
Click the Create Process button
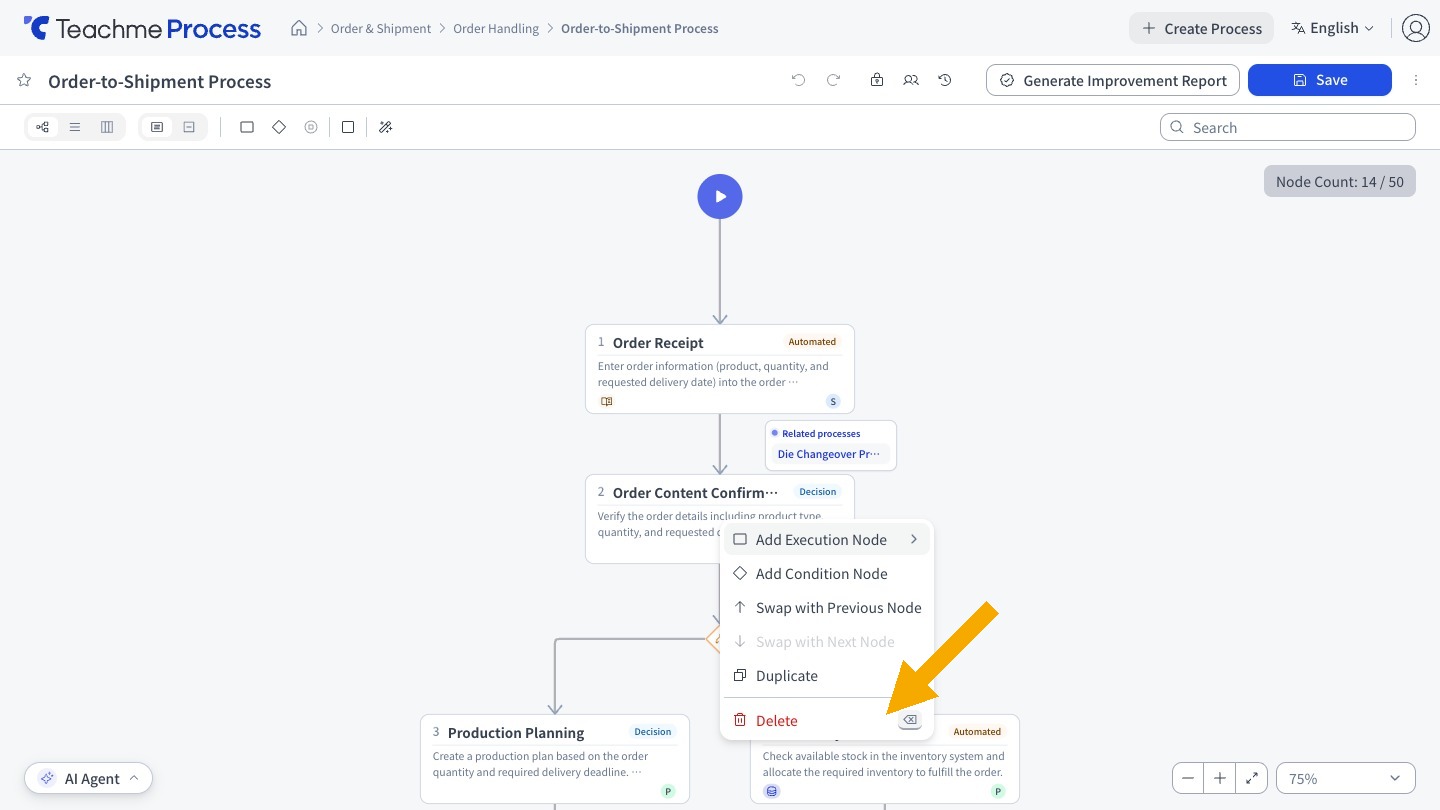tap(1202, 28)
